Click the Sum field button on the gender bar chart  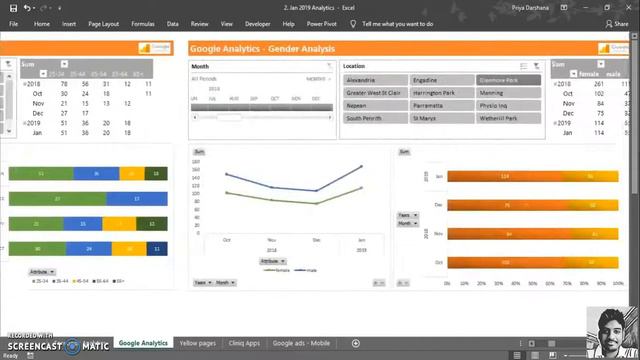coord(404,152)
